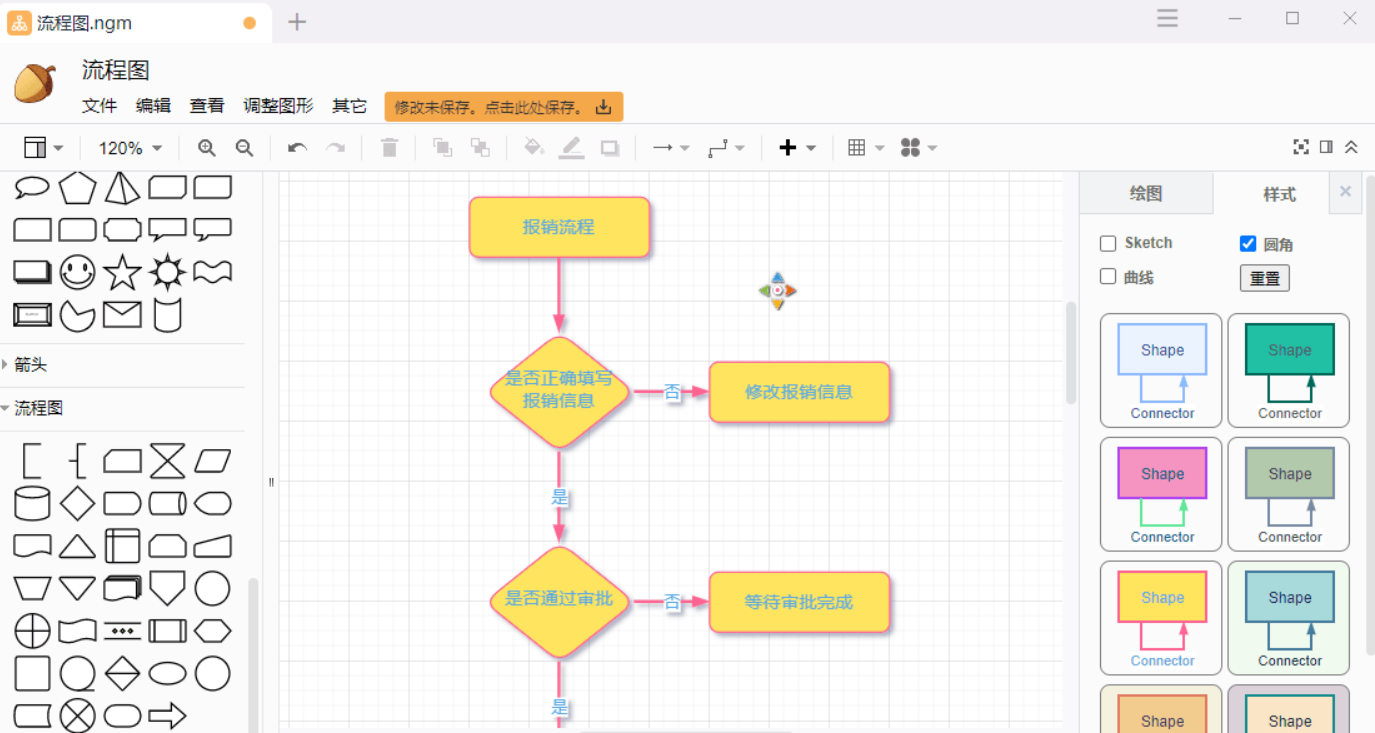Select the circle-with-cross OR flowchart shape
1375x733 pixels.
[32, 631]
